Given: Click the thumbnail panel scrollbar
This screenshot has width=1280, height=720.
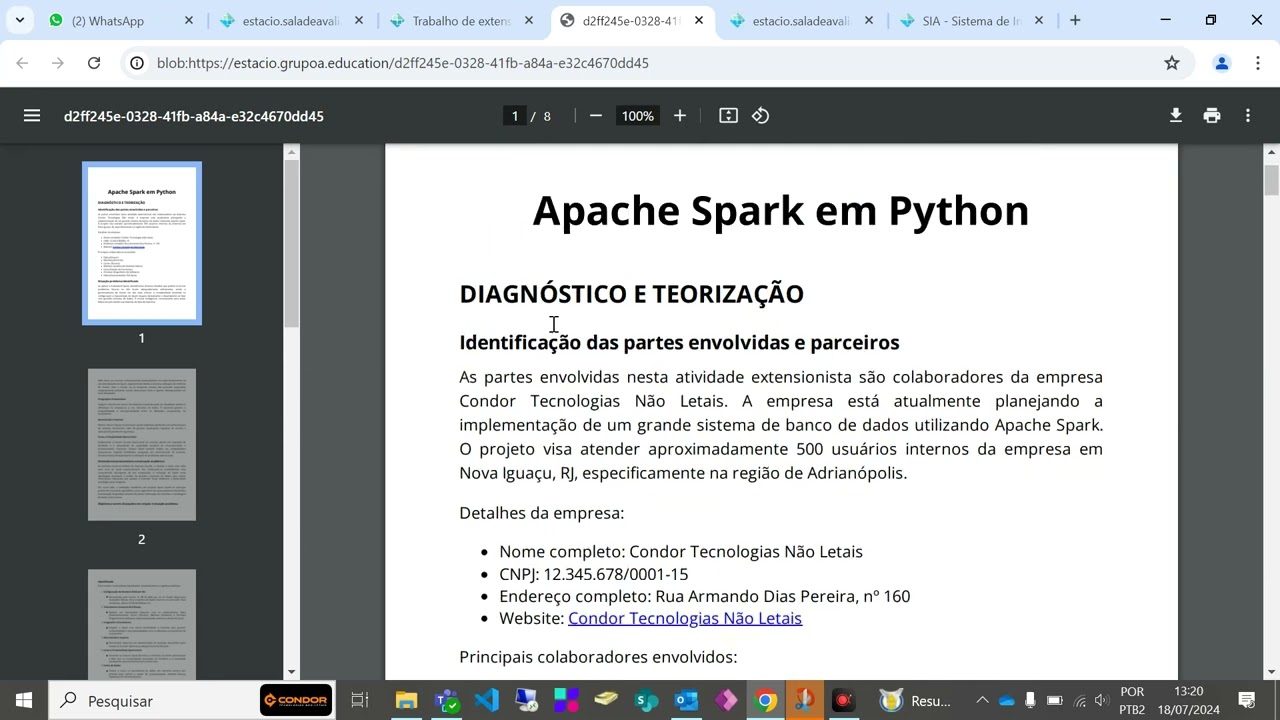Looking at the screenshot, I should click(x=292, y=245).
